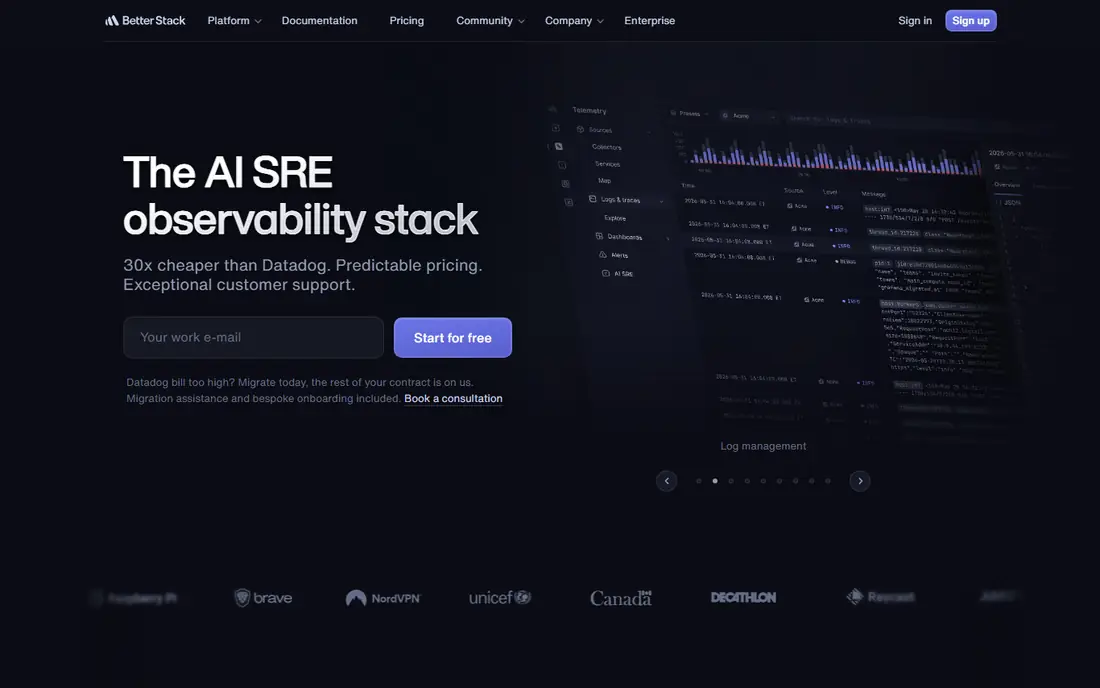Expand the Company menu
This screenshot has height=688, width=1100.
574,20
